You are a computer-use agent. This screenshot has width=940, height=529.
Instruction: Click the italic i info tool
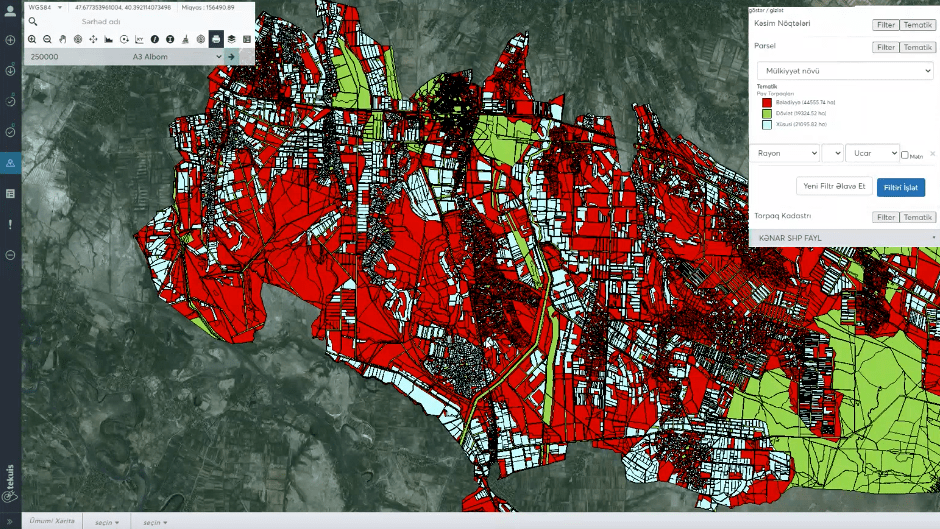tap(155, 39)
